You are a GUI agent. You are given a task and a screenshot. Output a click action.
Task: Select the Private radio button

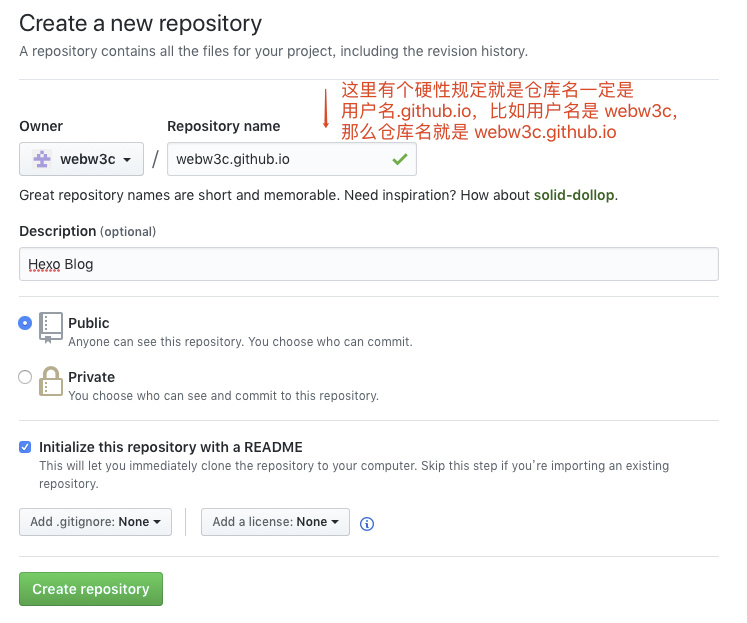[25, 377]
